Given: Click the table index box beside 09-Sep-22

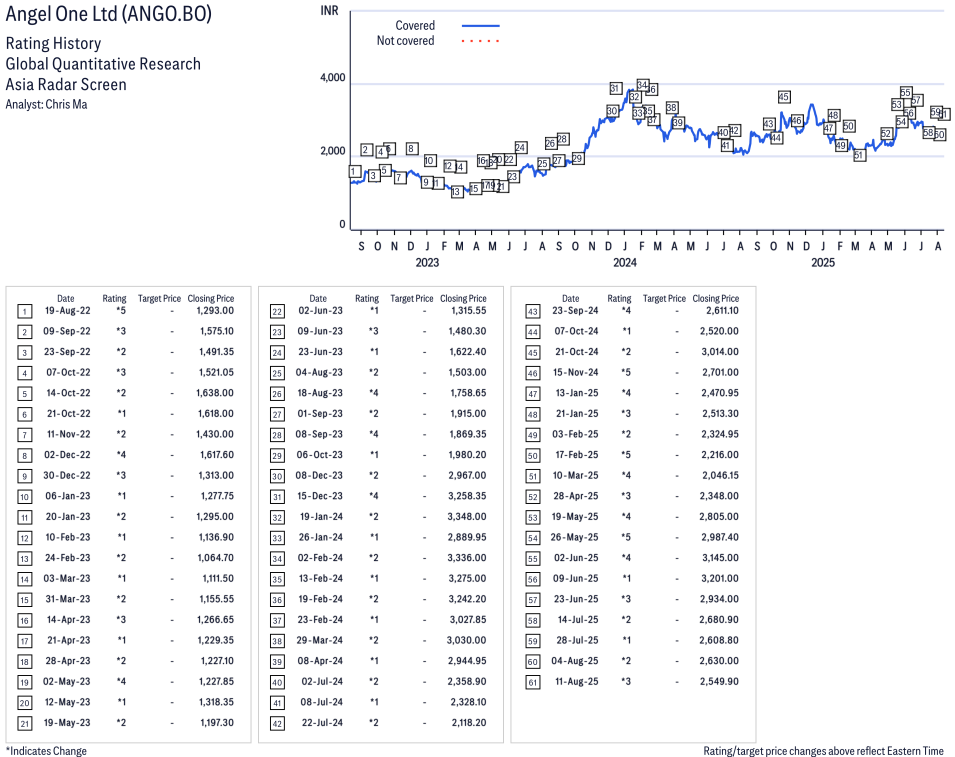Looking at the screenshot, I should 24,333.
